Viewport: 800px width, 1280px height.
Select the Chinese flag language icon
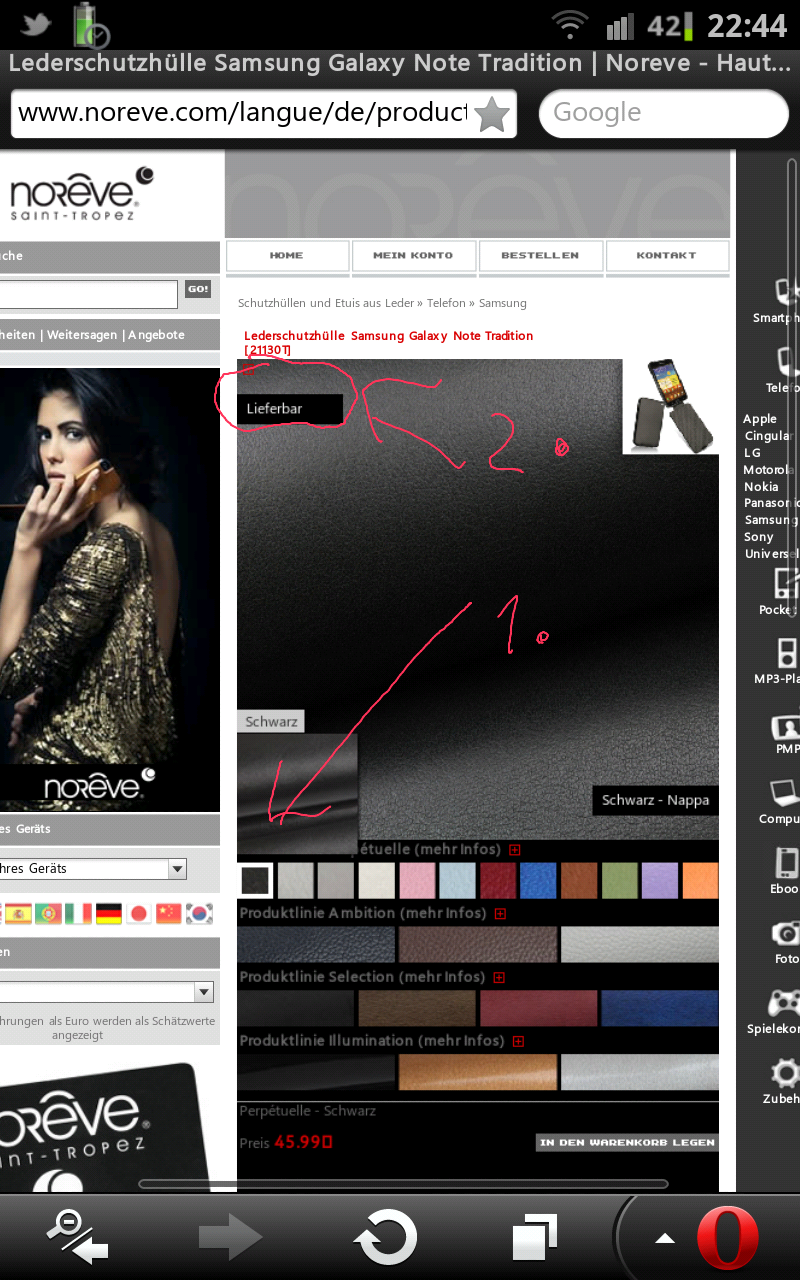click(x=169, y=913)
